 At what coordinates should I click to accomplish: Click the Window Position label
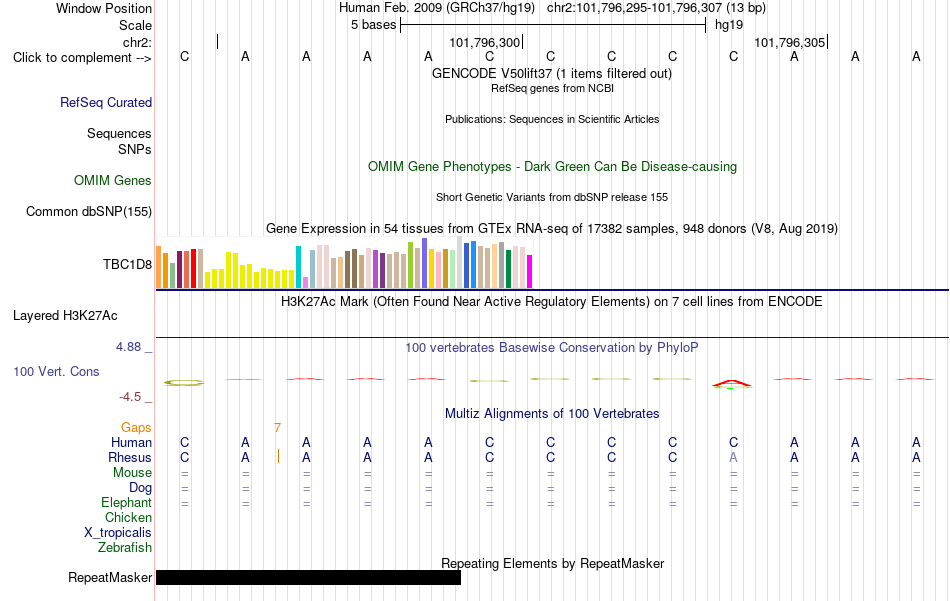(104, 8)
